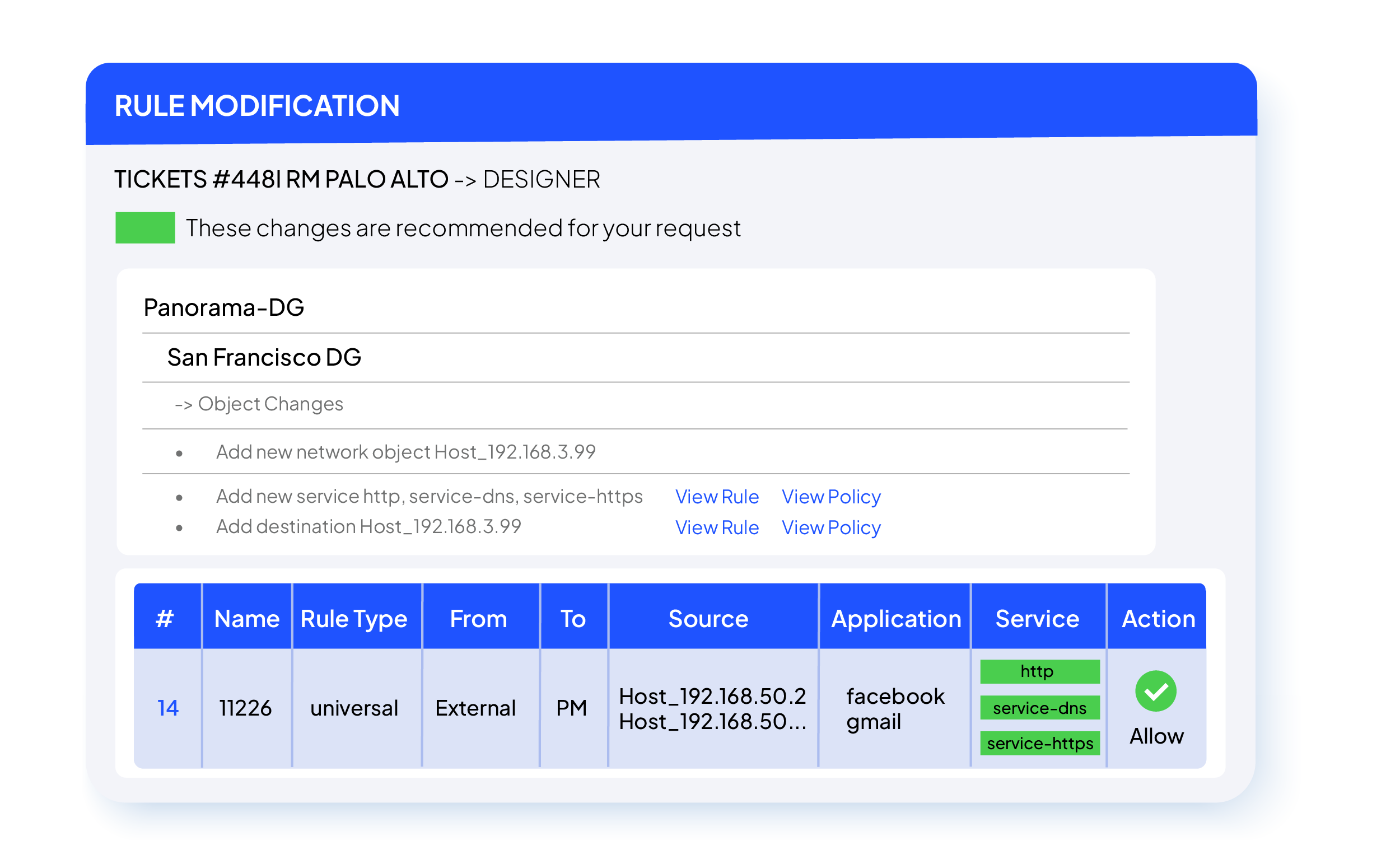This screenshot has height=841, width=1400.
Task: Click truncated Host_192.168.50... source entry
Action: (x=712, y=722)
